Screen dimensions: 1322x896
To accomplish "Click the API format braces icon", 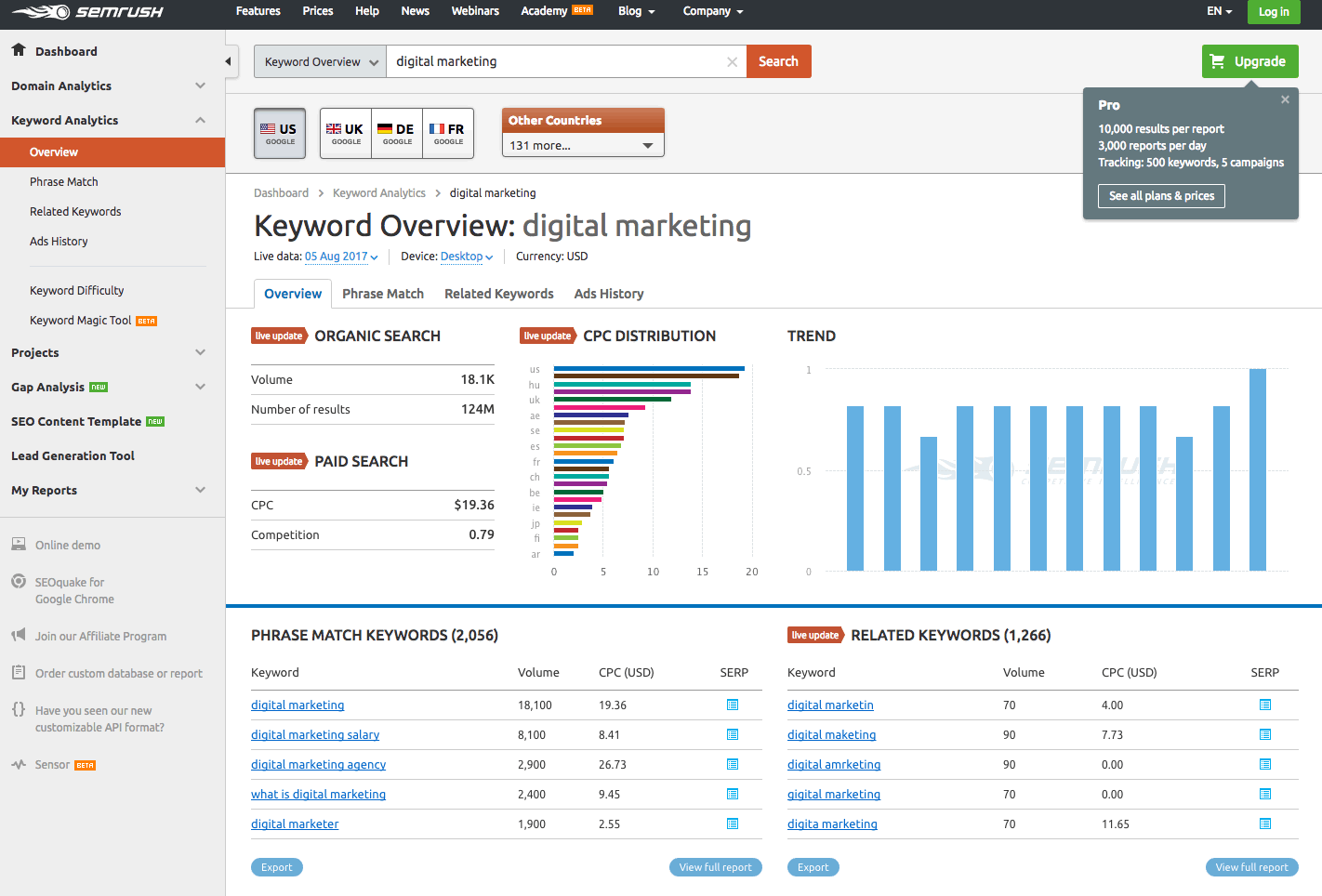I will tap(19, 710).
